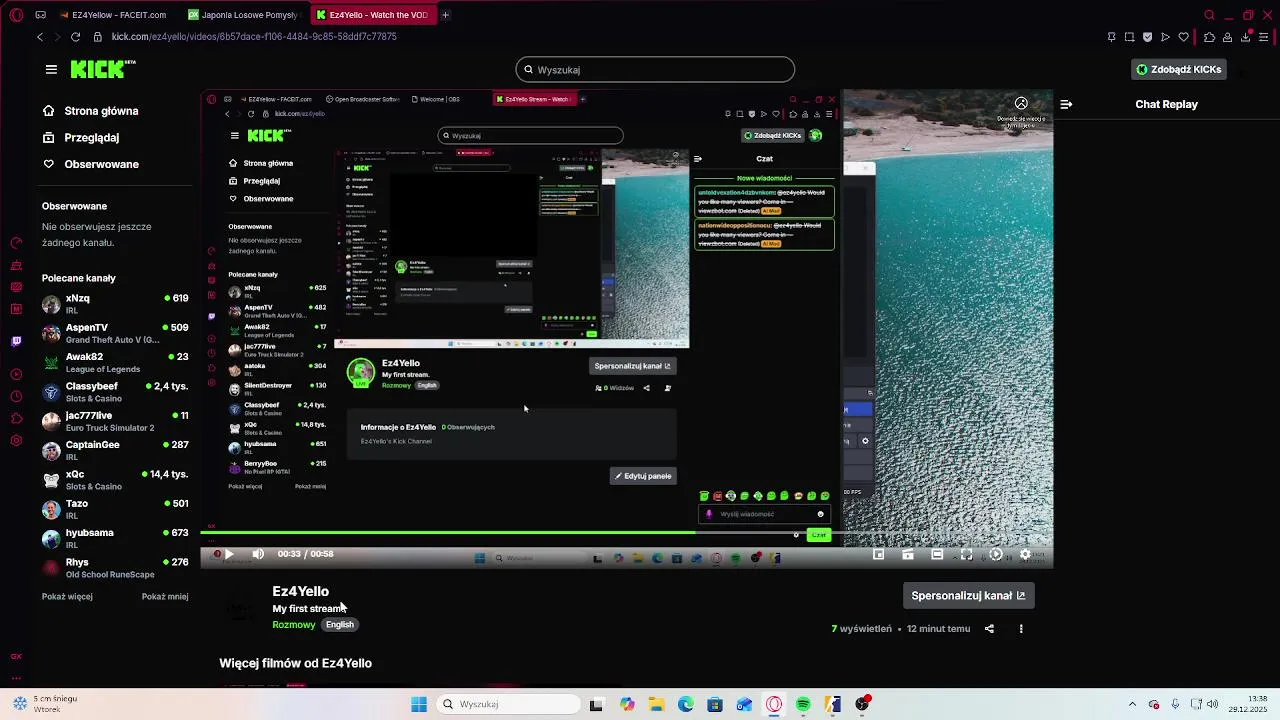Open the AspenTV recommended channel

click(115, 333)
